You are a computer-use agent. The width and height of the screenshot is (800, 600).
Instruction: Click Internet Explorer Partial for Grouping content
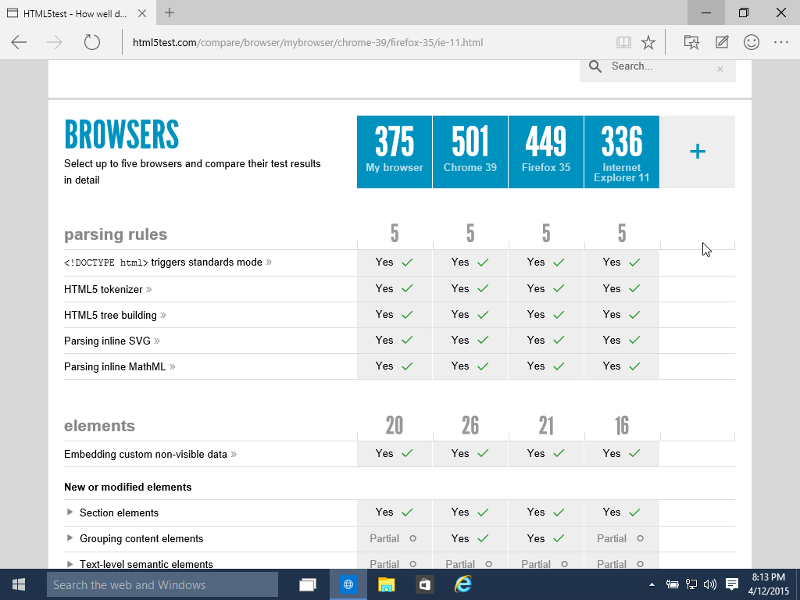pyautogui.click(x=620, y=538)
